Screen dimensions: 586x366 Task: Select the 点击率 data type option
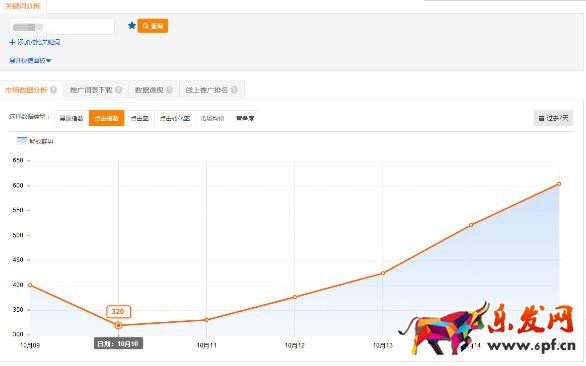tap(139, 118)
